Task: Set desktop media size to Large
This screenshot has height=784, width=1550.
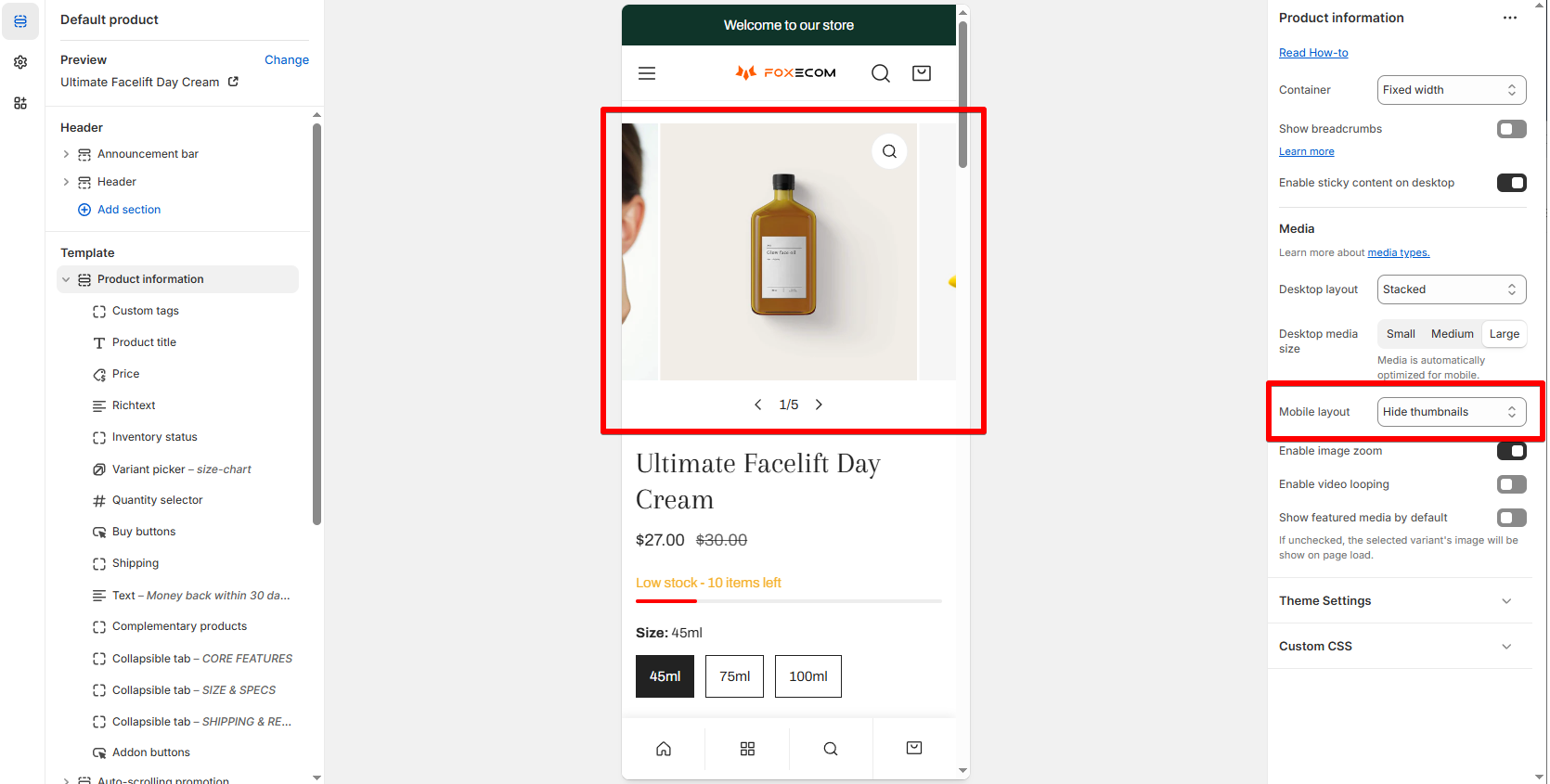Action: pyautogui.click(x=1504, y=334)
